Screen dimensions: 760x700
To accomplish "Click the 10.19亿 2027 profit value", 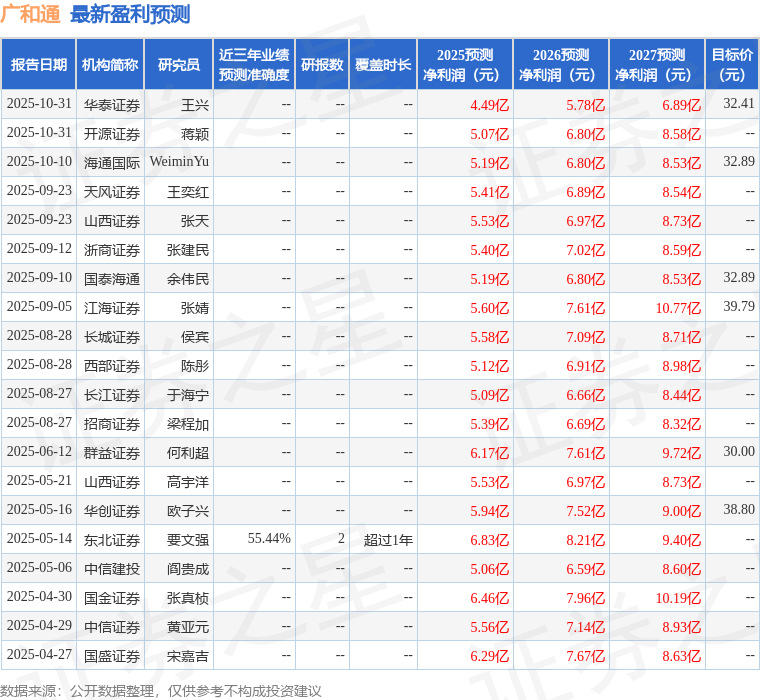I will (x=679, y=598).
